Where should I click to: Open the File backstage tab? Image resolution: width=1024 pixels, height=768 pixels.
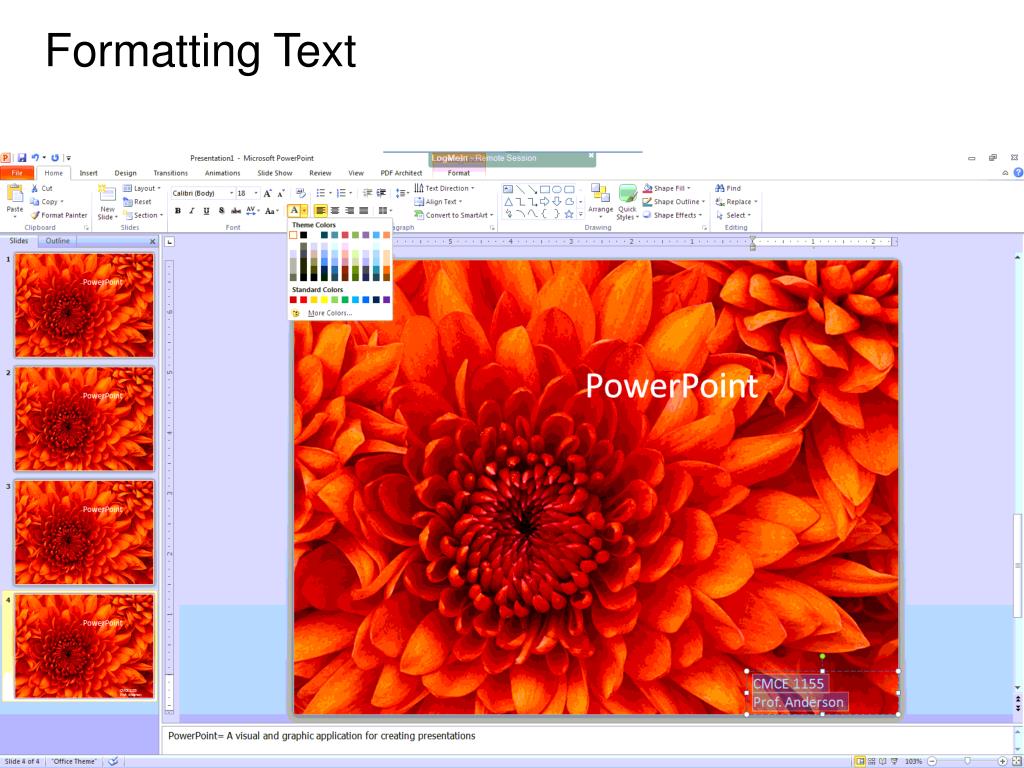point(17,173)
